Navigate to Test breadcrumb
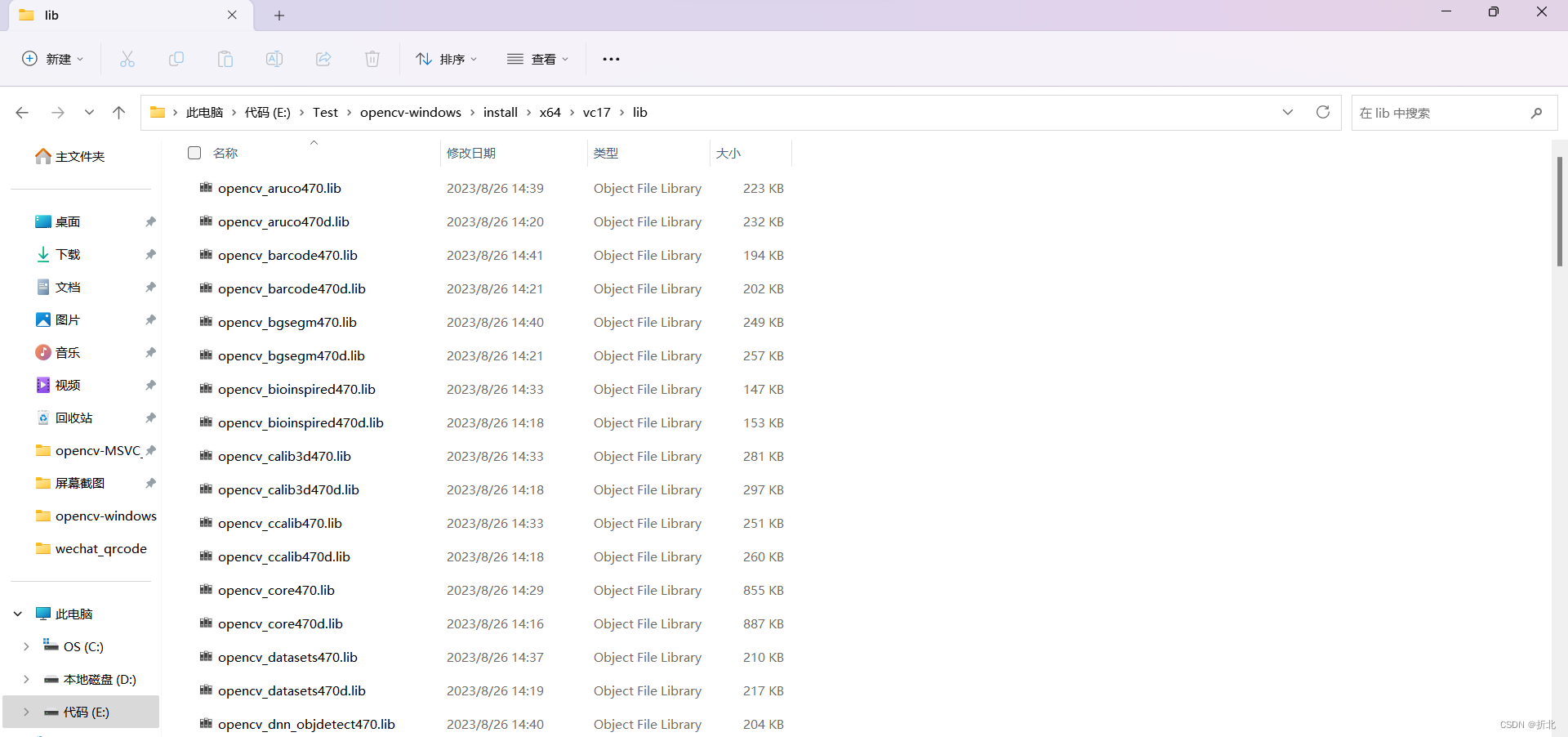Viewport: 1568px width, 737px height. (x=325, y=113)
